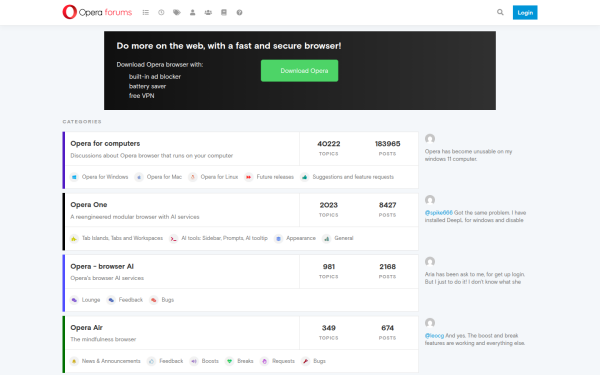
Task: Open the Lounge subcategory link
Action: pyautogui.click(x=91, y=300)
